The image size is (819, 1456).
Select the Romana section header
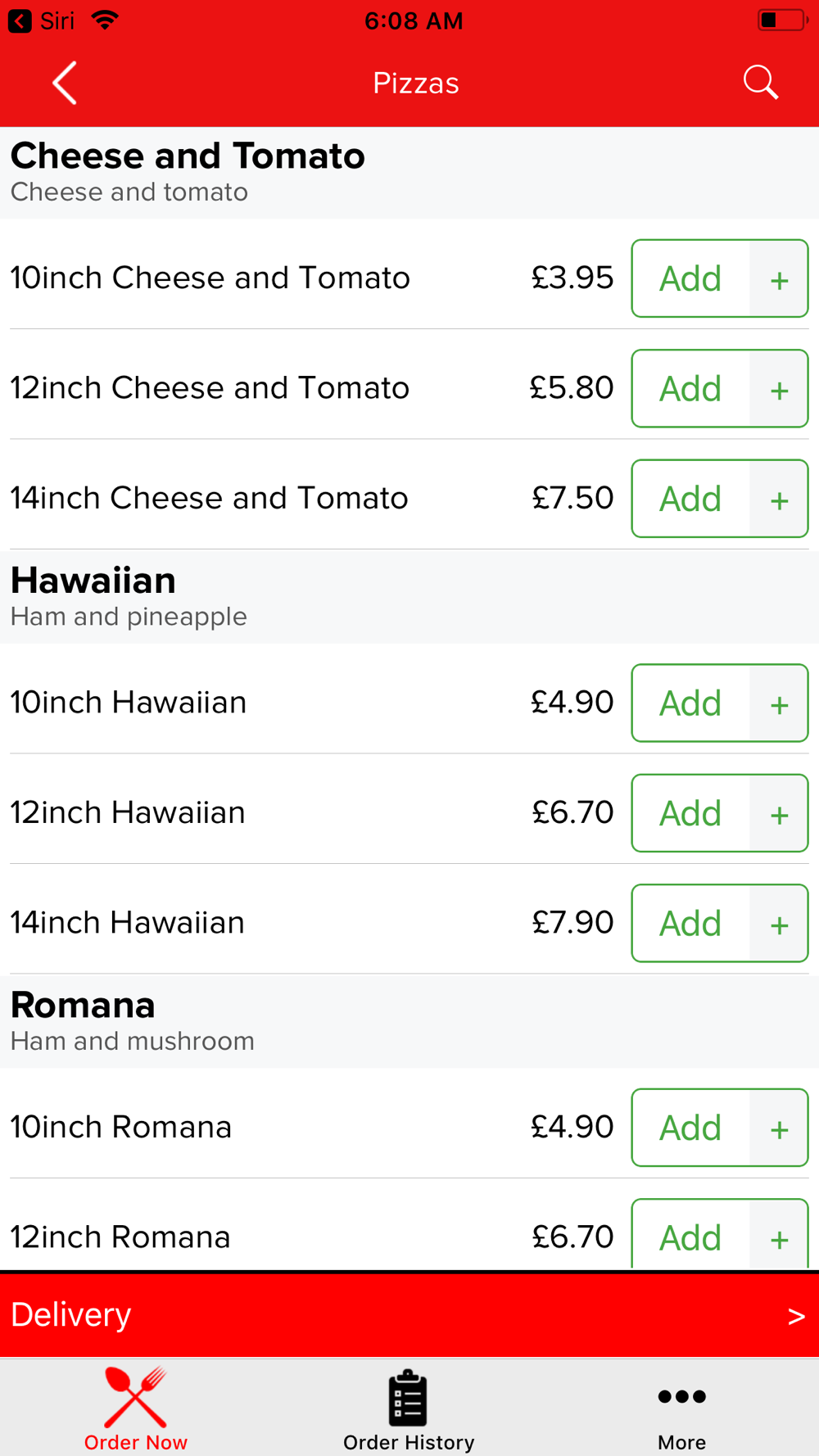[x=409, y=1021]
